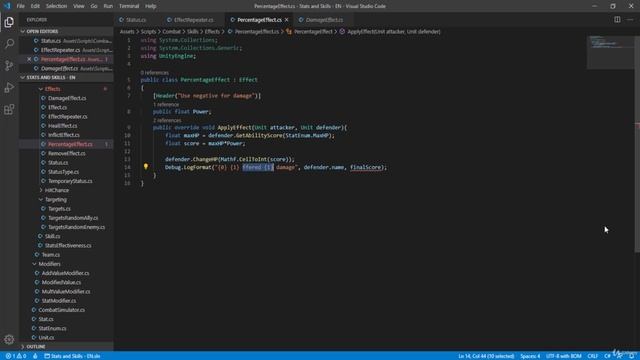Collapse the Targeting folder
Image resolution: width=640 pixels, height=360 pixels.
(56, 200)
